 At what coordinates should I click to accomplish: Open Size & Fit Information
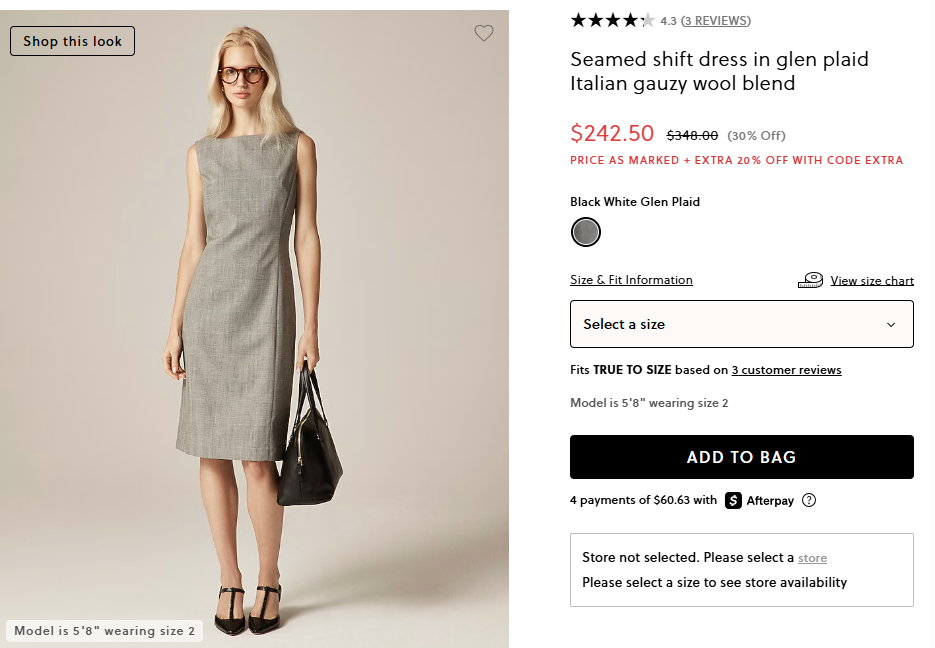point(631,280)
